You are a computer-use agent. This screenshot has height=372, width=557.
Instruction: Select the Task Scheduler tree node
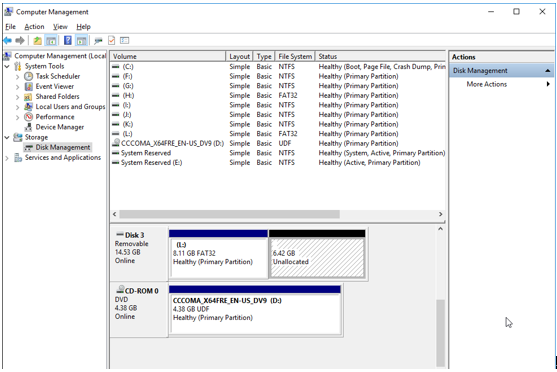point(58,76)
